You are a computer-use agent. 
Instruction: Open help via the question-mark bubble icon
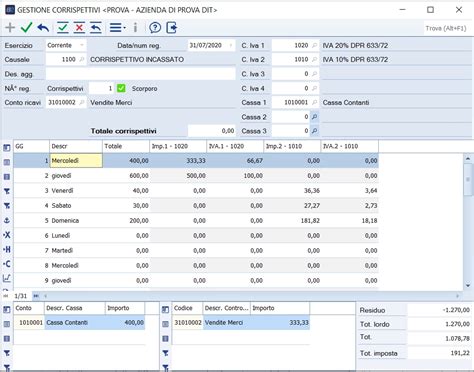click(155, 28)
